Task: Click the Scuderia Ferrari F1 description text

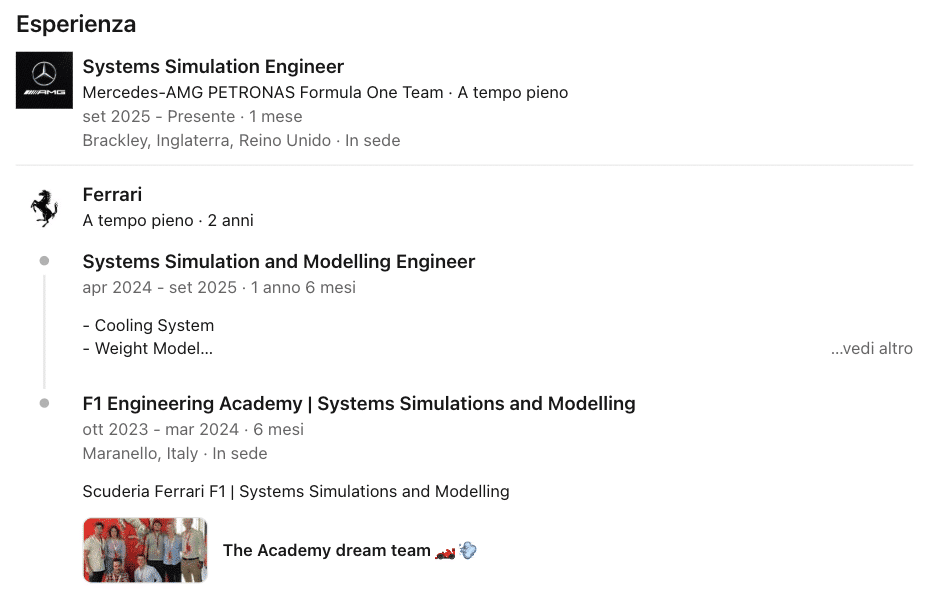Action: (295, 492)
